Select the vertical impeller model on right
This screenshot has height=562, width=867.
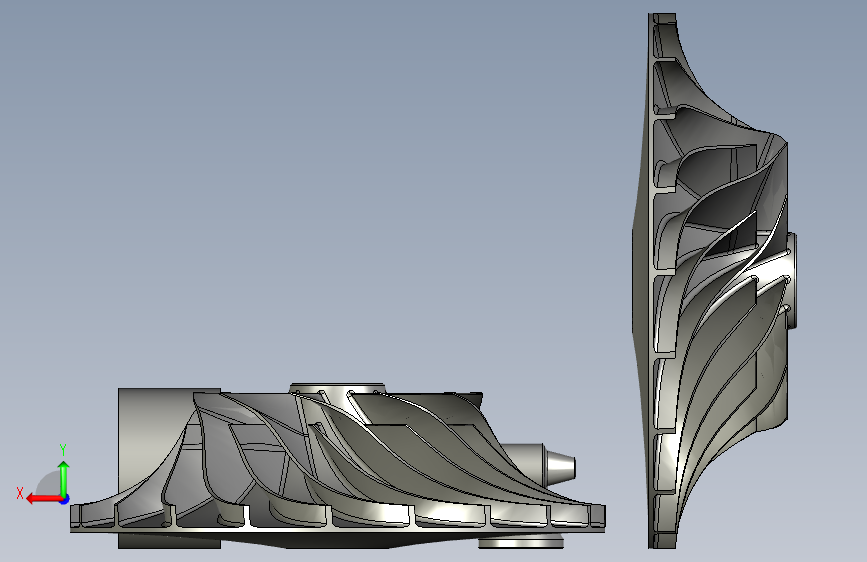pyautogui.click(x=715, y=281)
